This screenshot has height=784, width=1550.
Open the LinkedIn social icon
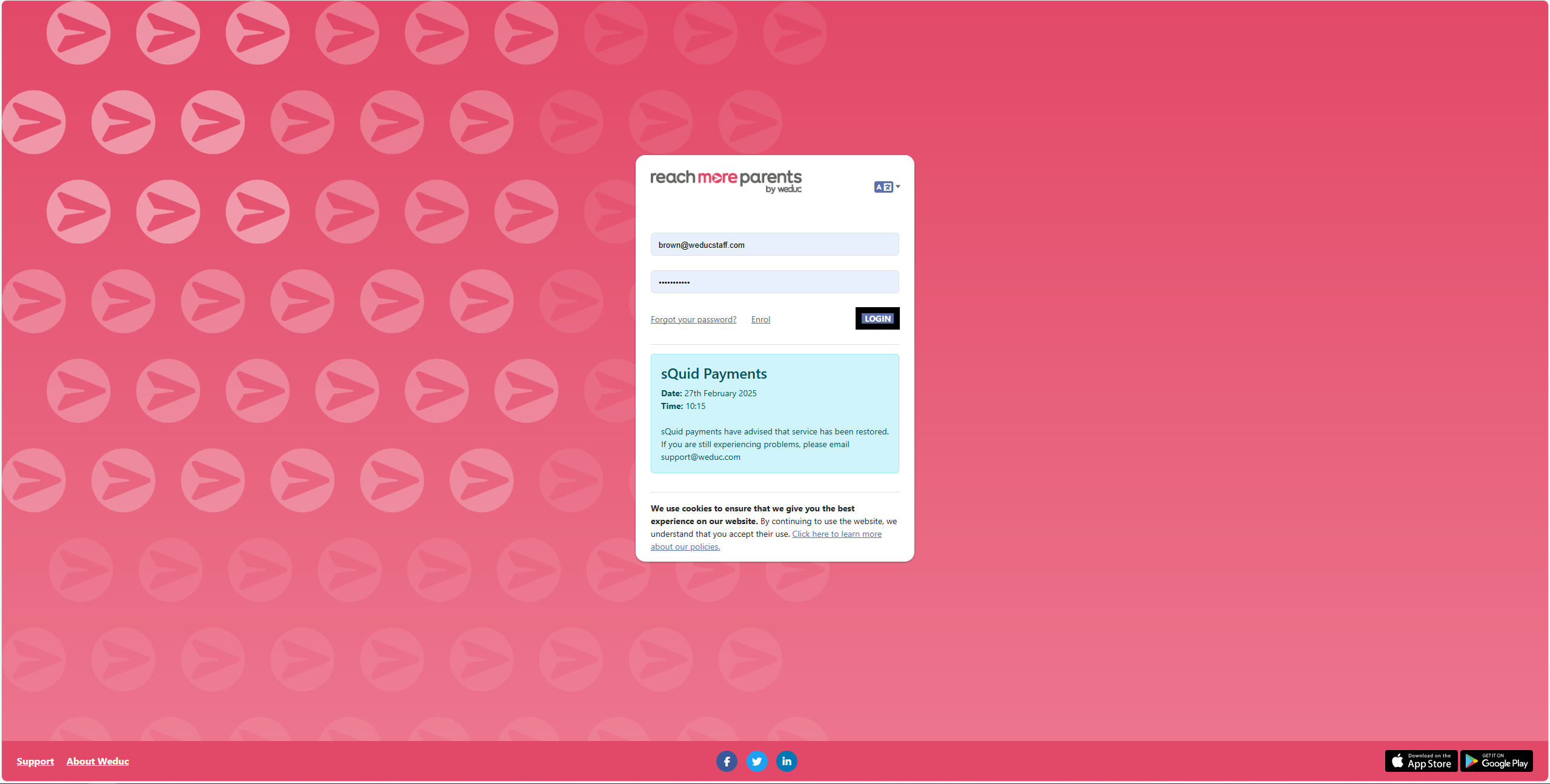(x=787, y=761)
